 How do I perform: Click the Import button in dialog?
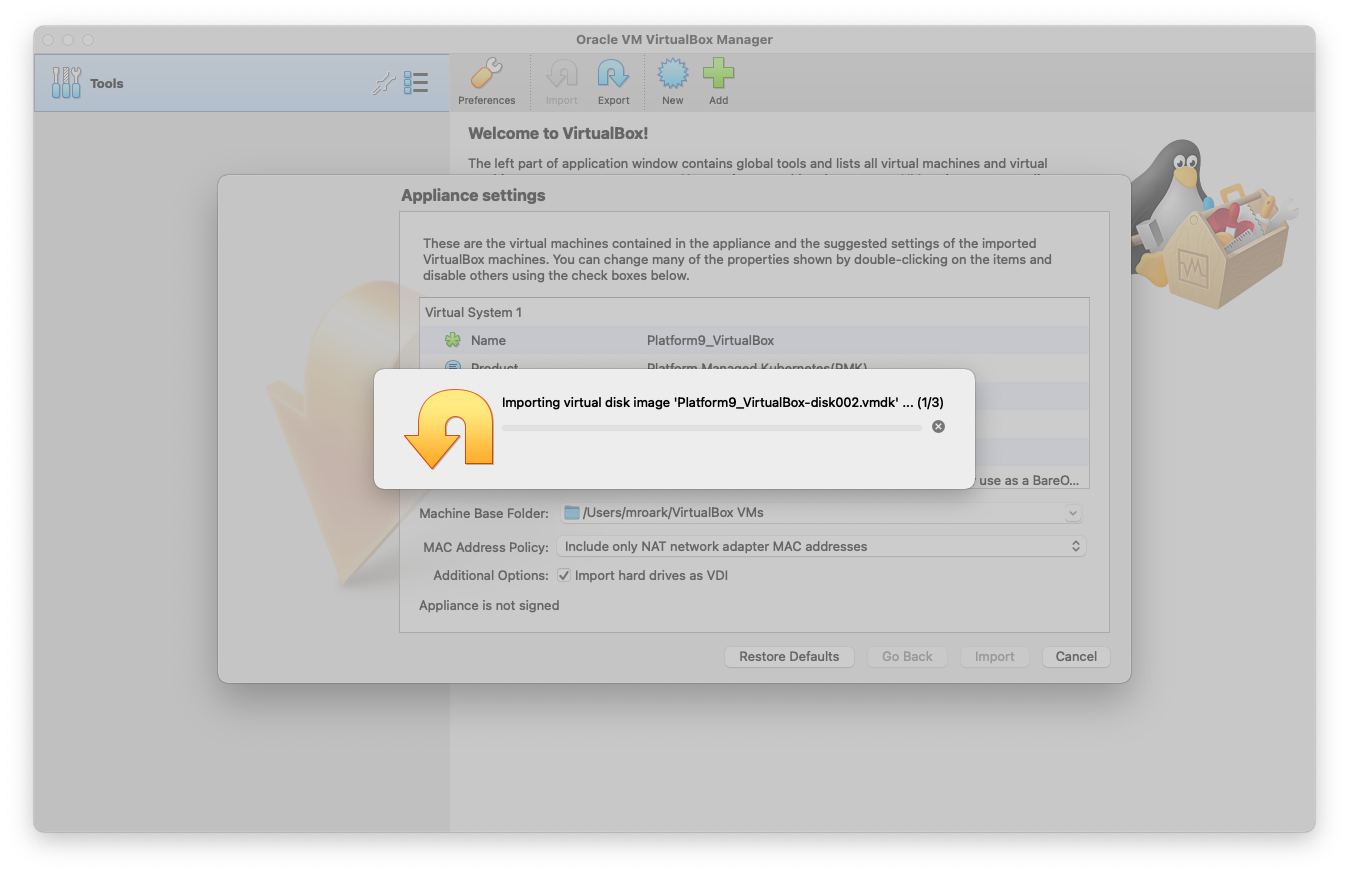[994, 657]
